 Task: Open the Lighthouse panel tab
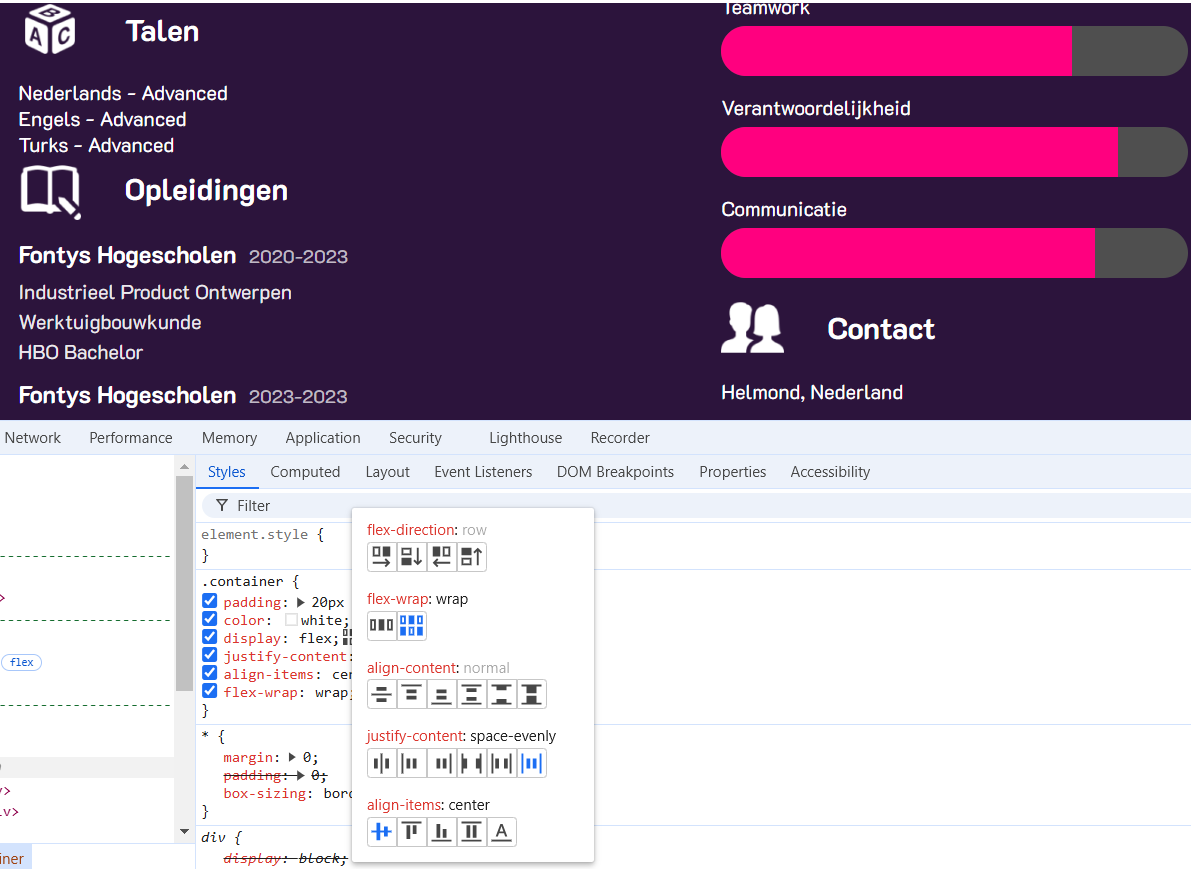[x=525, y=438]
